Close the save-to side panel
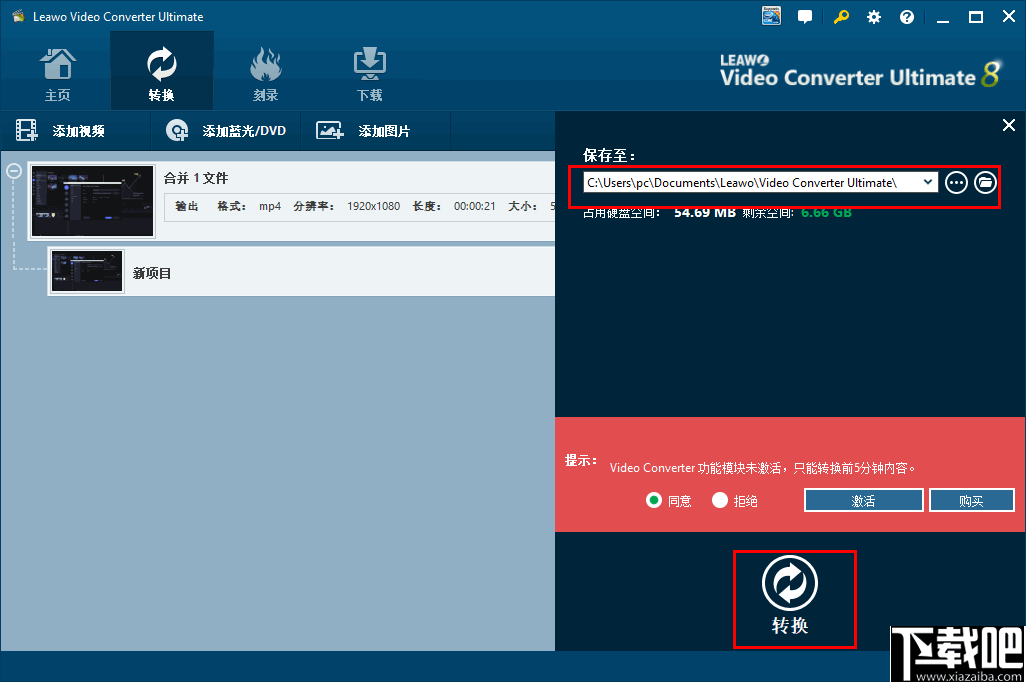The height and width of the screenshot is (682, 1026). (1009, 125)
